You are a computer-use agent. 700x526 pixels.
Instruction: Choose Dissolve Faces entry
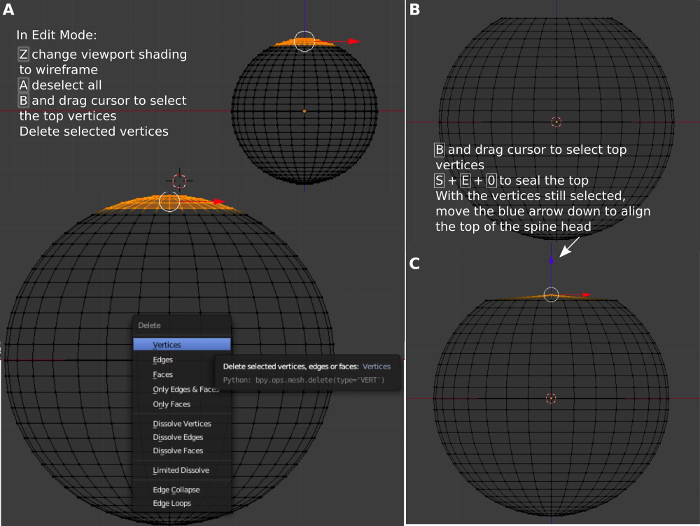pos(182,451)
